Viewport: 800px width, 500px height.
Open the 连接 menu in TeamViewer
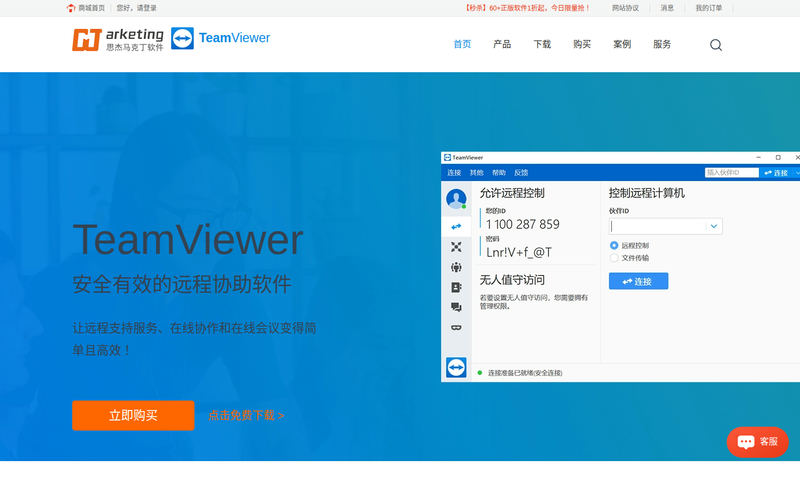pos(454,172)
